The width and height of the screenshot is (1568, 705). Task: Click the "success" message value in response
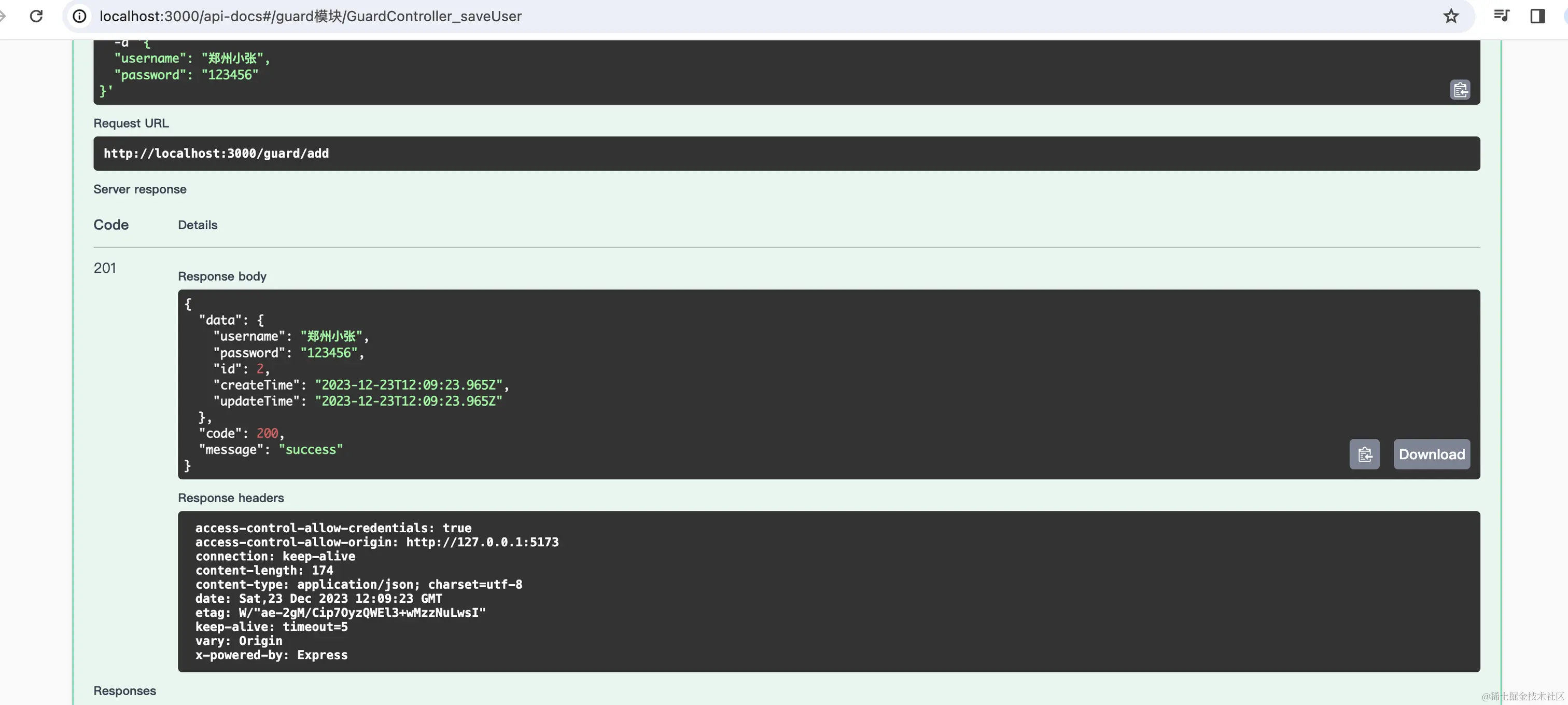coord(311,449)
